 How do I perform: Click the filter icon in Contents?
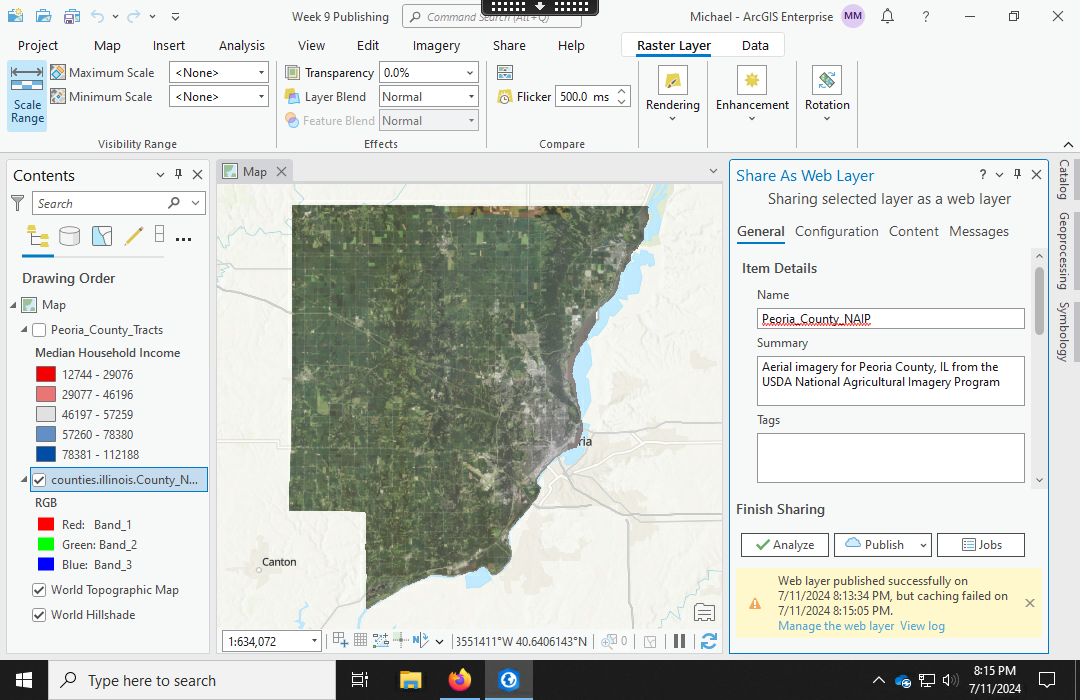(x=18, y=203)
